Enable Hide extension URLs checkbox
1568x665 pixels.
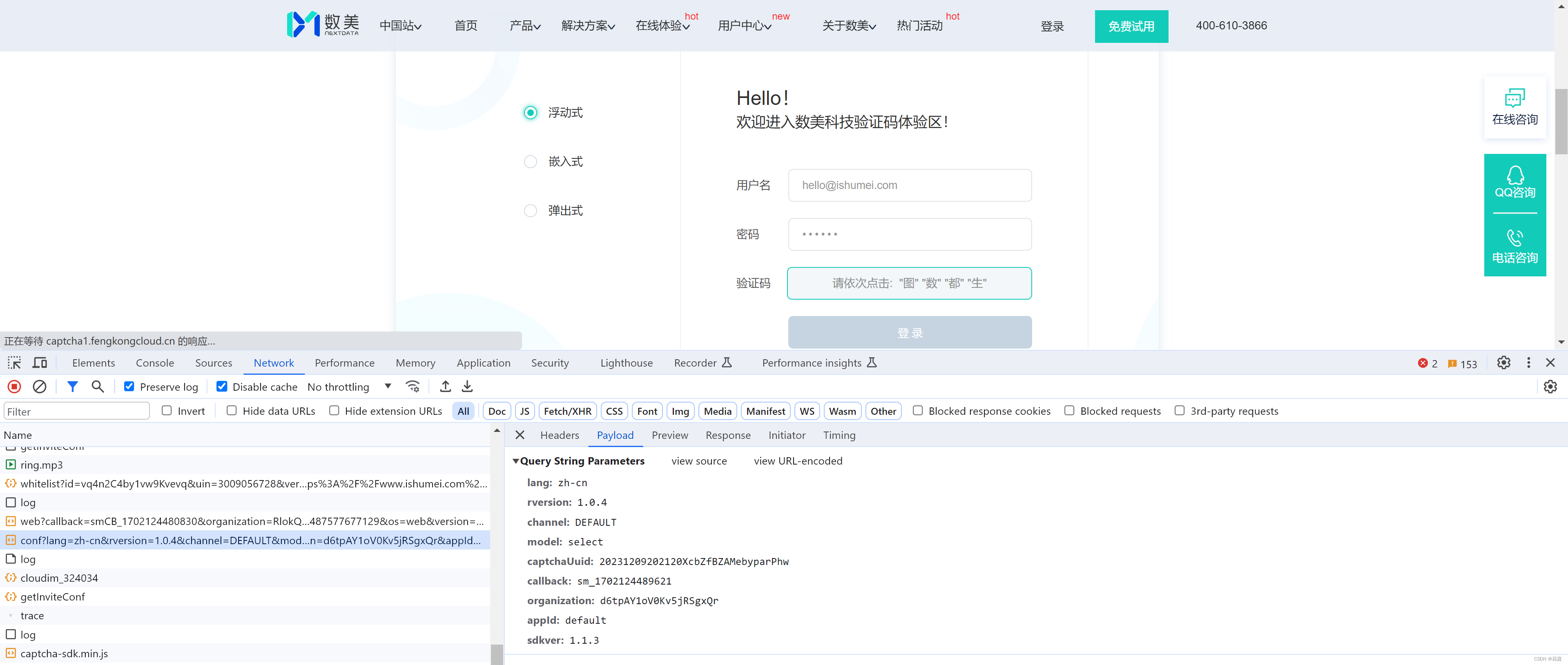pos(334,411)
